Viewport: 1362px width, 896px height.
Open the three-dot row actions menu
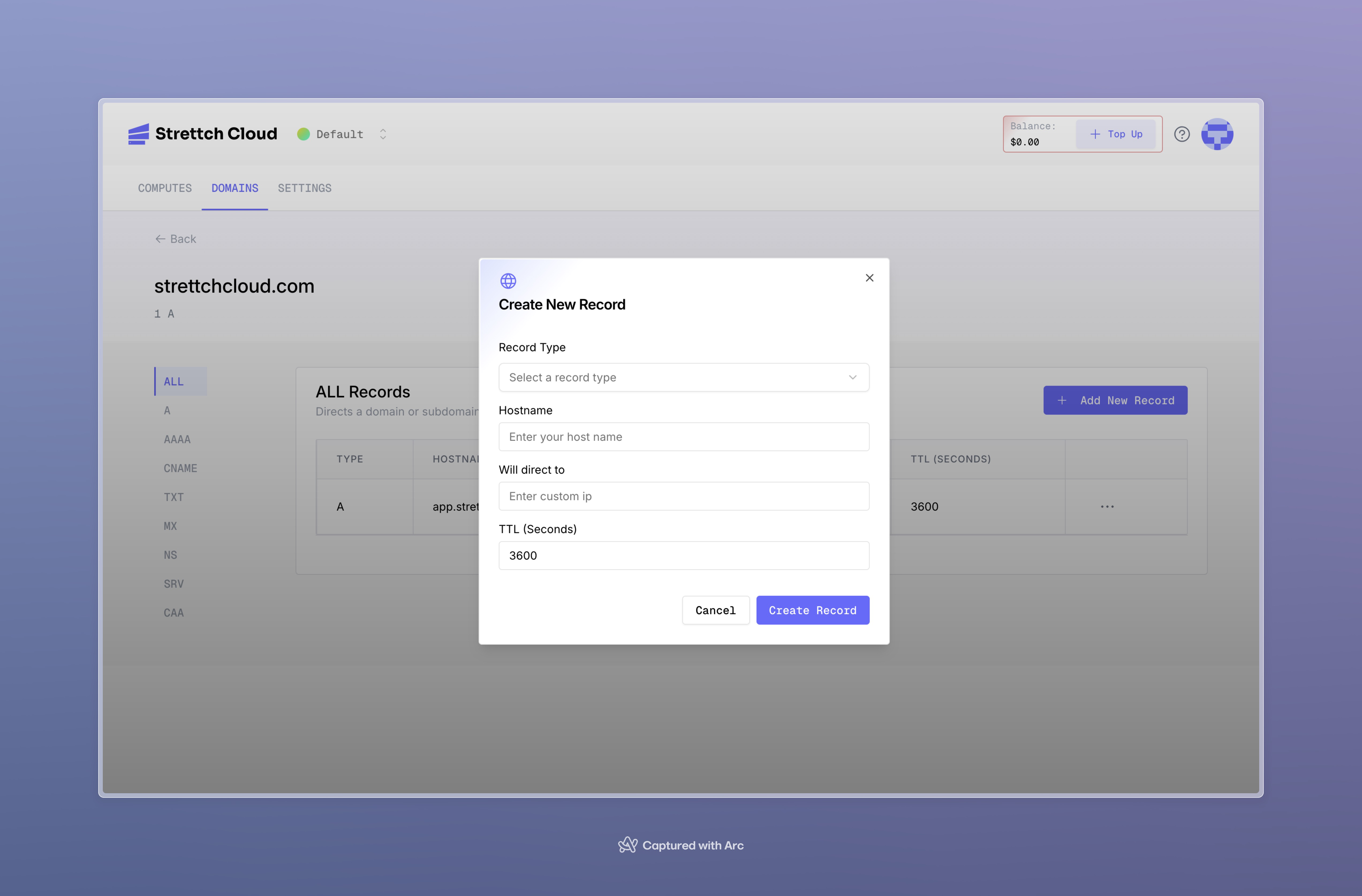[x=1107, y=506]
